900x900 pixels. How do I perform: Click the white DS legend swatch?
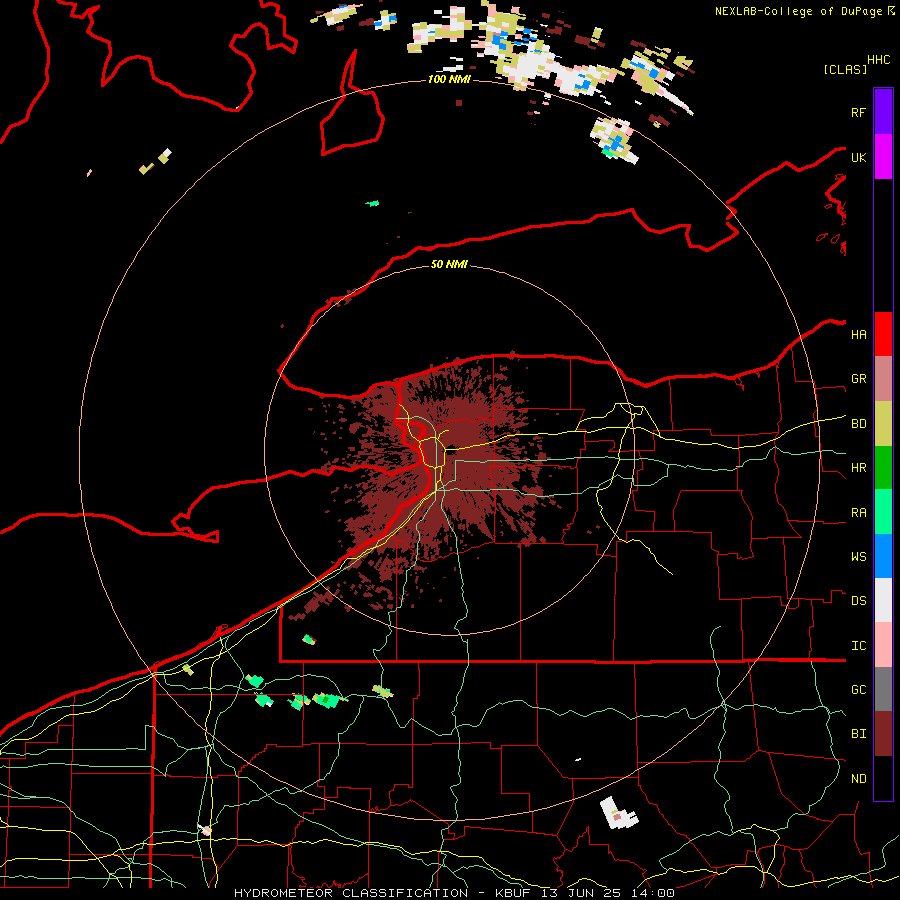[883, 600]
